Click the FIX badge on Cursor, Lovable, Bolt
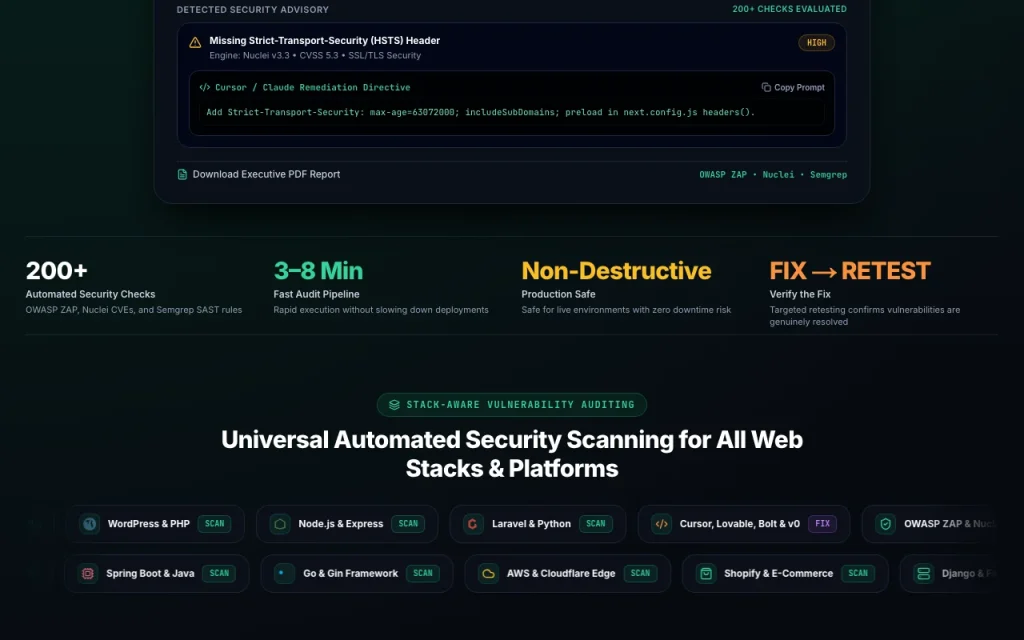 pyautogui.click(x=822, y=524)
